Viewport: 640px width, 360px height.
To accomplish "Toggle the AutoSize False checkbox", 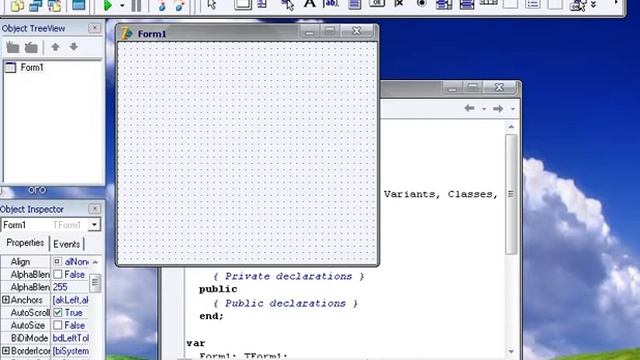I will pos(58,325).
